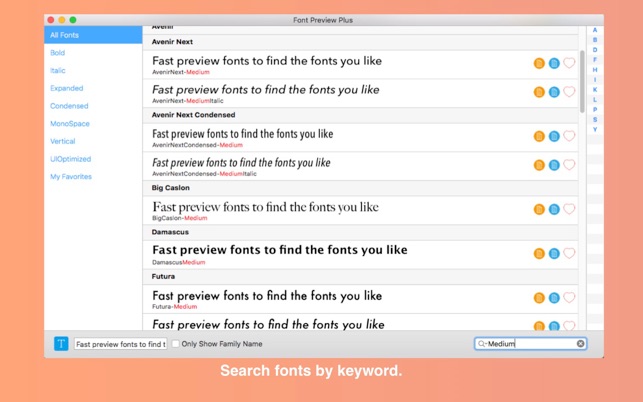Viewport: 643px width, 402px height.
Task: Jump to letter D in index
Action: tap(595, 50)
